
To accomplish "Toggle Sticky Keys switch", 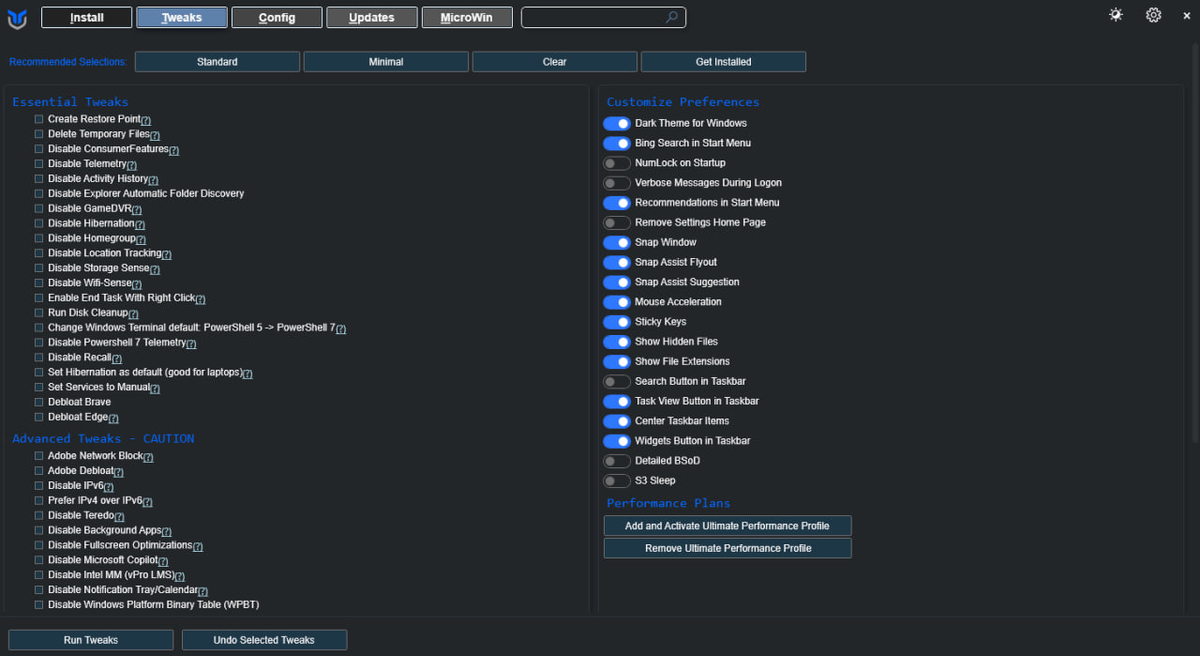I will [617, 322].
